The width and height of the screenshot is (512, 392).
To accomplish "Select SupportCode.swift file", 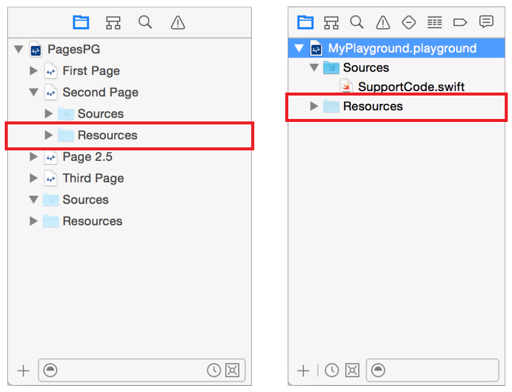I will pos(411,87).
